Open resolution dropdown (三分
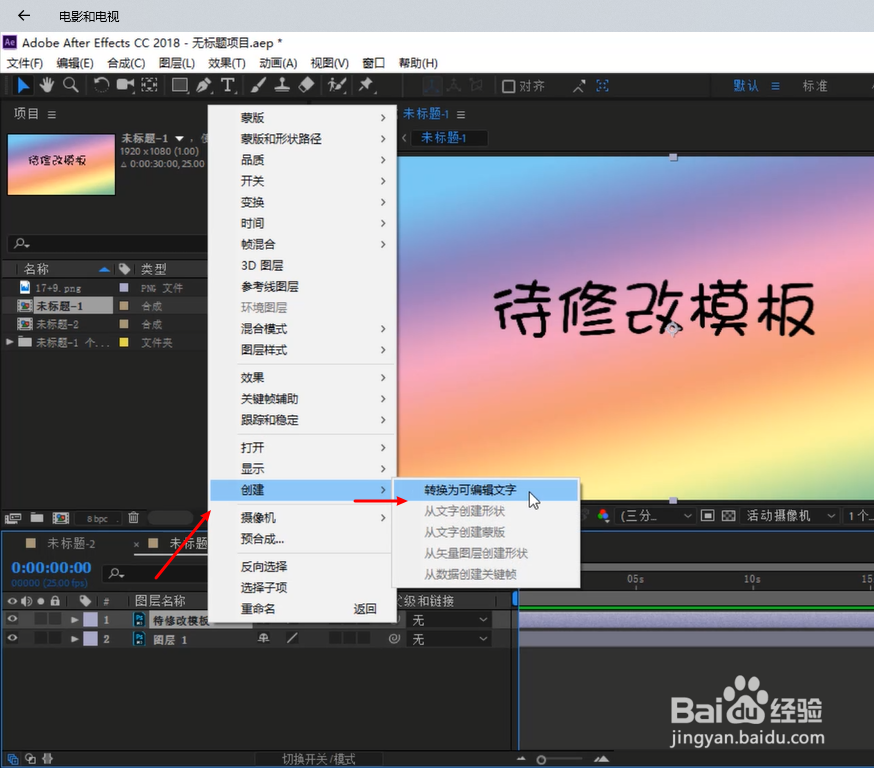Image resolution: width=874 pixels, height=768 pixels. point(656,516)
